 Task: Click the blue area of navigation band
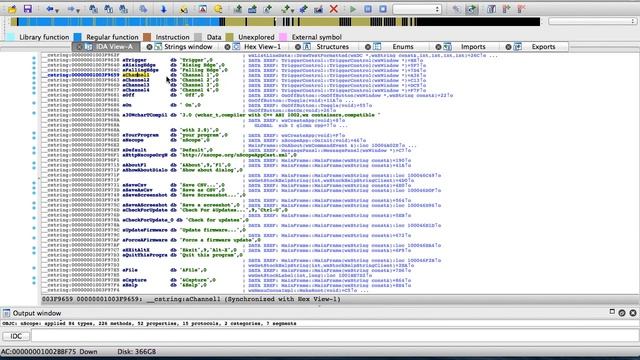coord(118,22)
